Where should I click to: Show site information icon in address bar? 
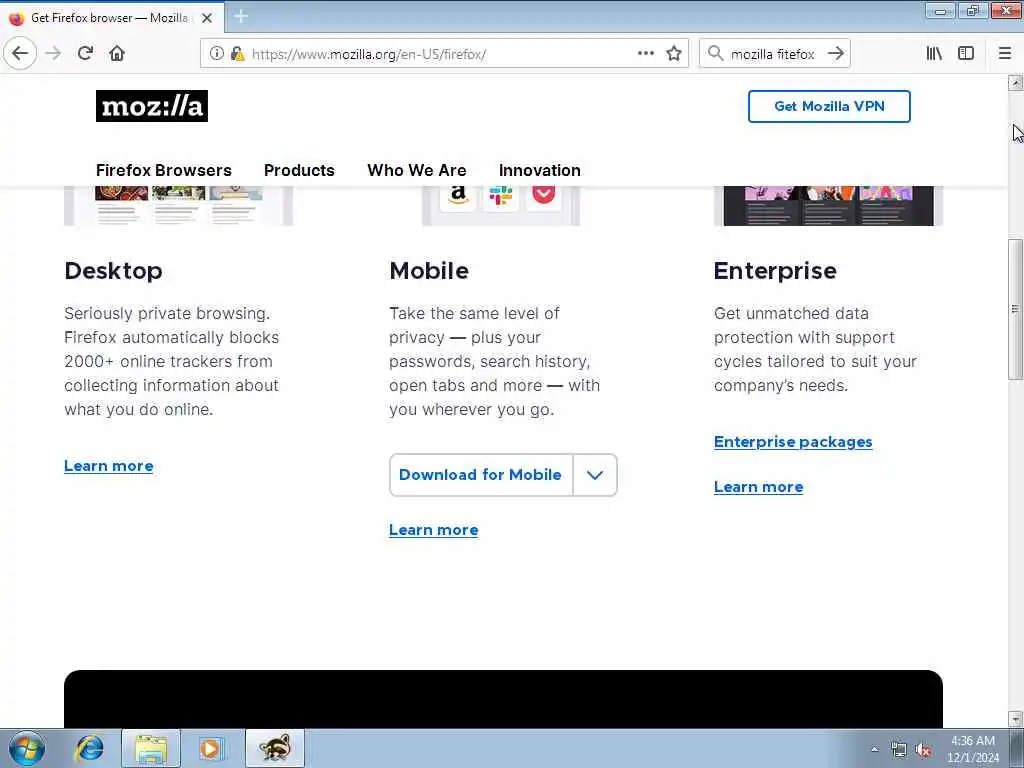(x=216, y=54)
